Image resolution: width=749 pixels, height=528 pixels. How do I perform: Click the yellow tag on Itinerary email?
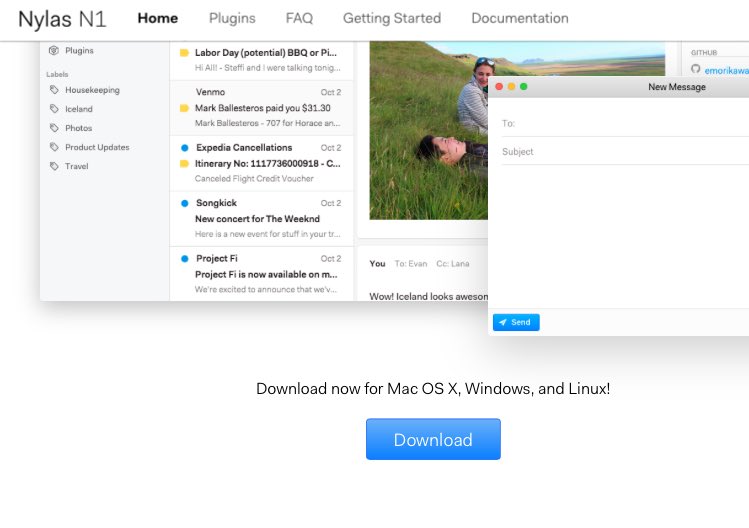click(184, 164)
